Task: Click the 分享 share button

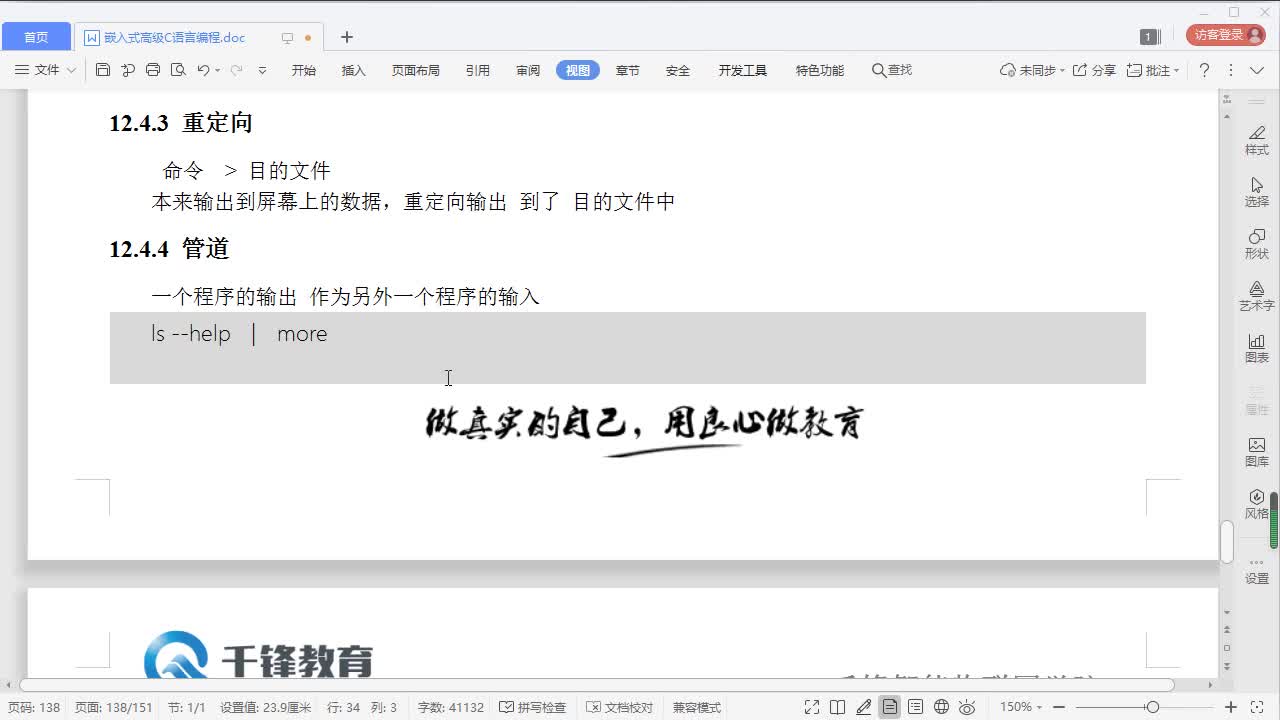Action: point(1094,70)
